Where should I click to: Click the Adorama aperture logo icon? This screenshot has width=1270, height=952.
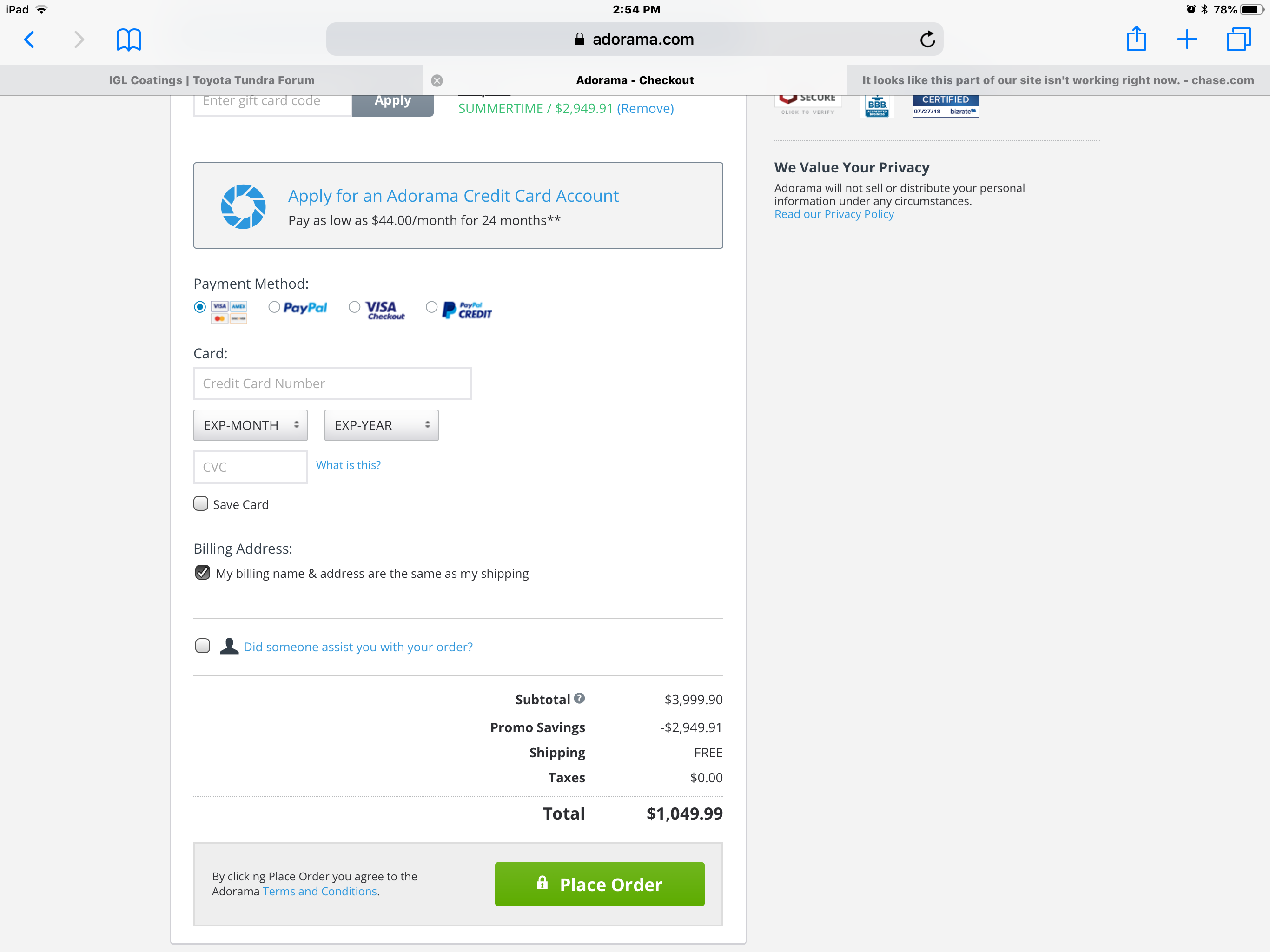tap(244, 206)
